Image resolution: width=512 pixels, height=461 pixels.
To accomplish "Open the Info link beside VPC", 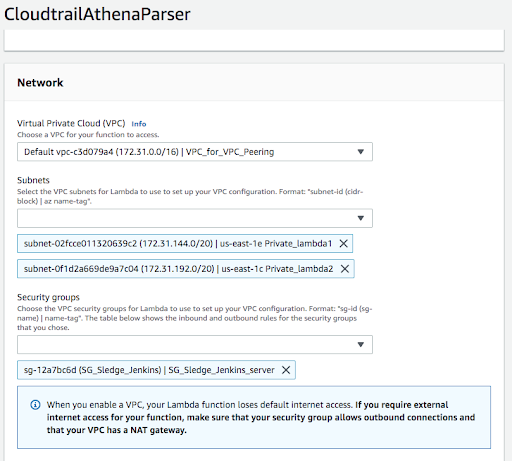I will [139, 124].
